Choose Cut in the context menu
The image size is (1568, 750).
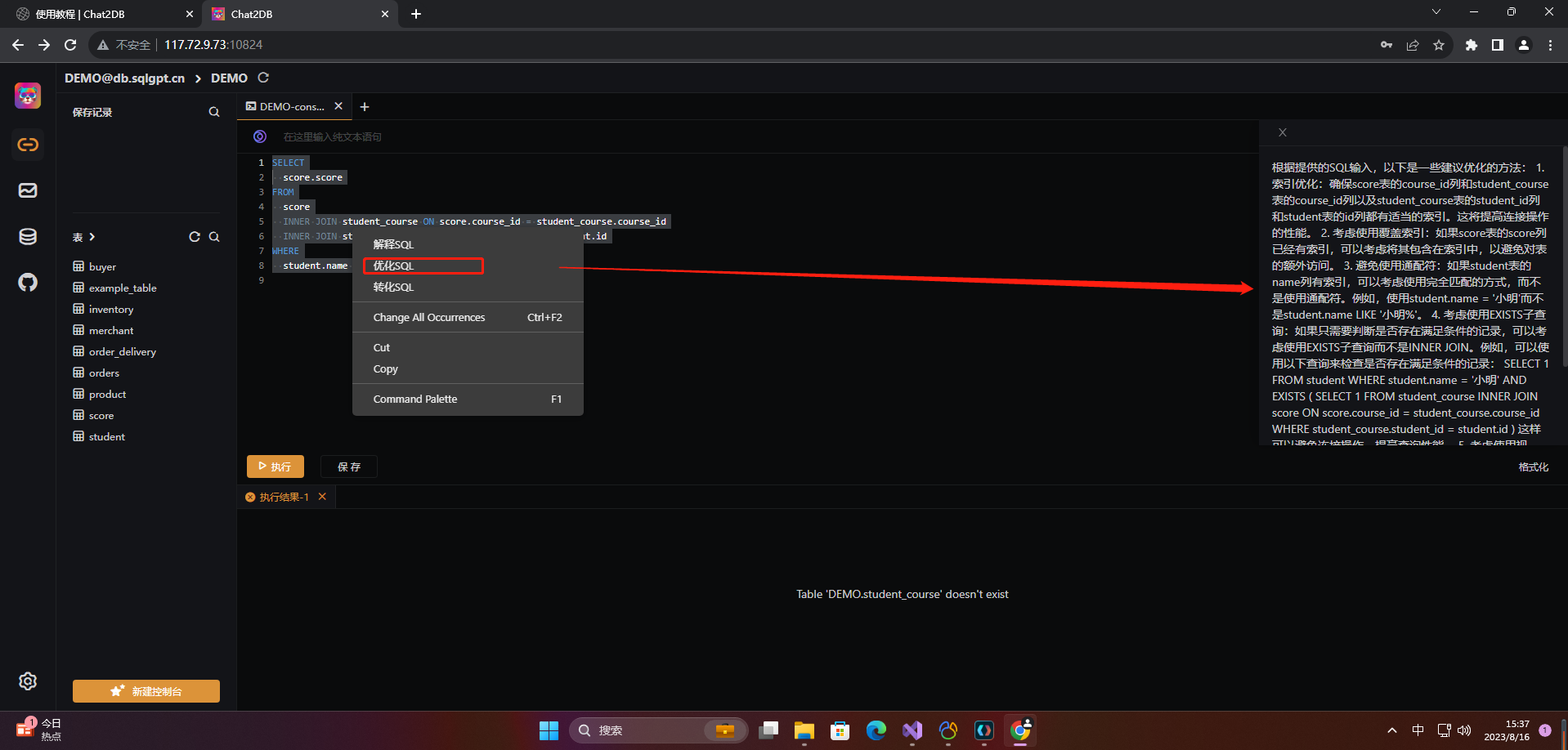[x=468, y=347]
